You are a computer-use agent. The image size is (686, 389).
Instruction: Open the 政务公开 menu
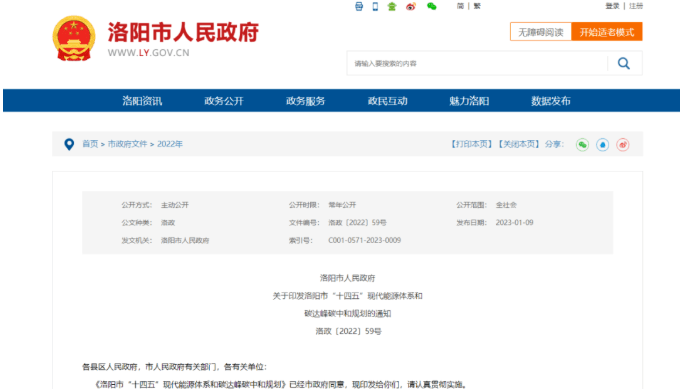pyautogui.click(x=224, y=101)
